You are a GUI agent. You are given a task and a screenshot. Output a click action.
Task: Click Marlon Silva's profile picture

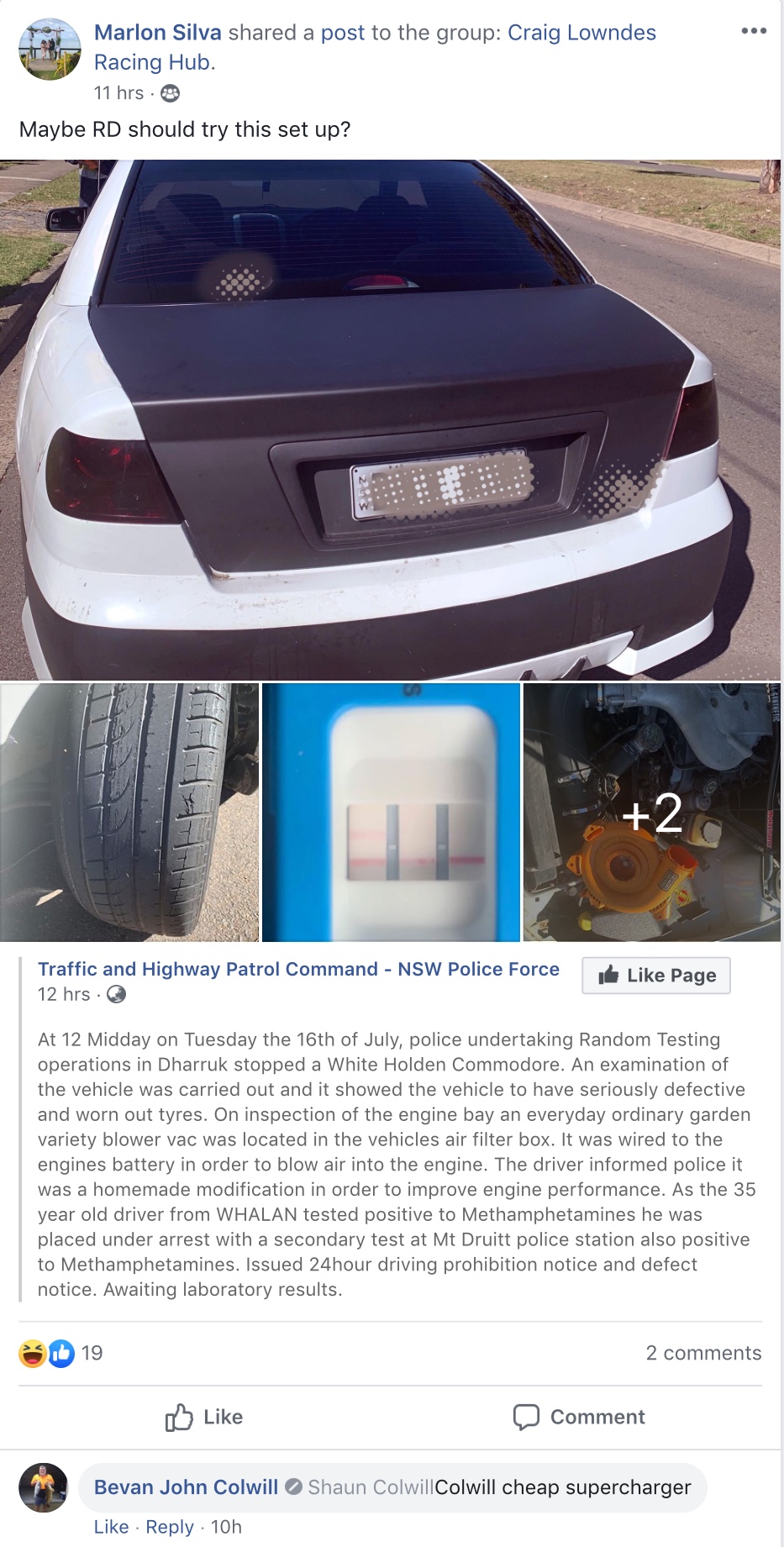click(x=50, y=49)
